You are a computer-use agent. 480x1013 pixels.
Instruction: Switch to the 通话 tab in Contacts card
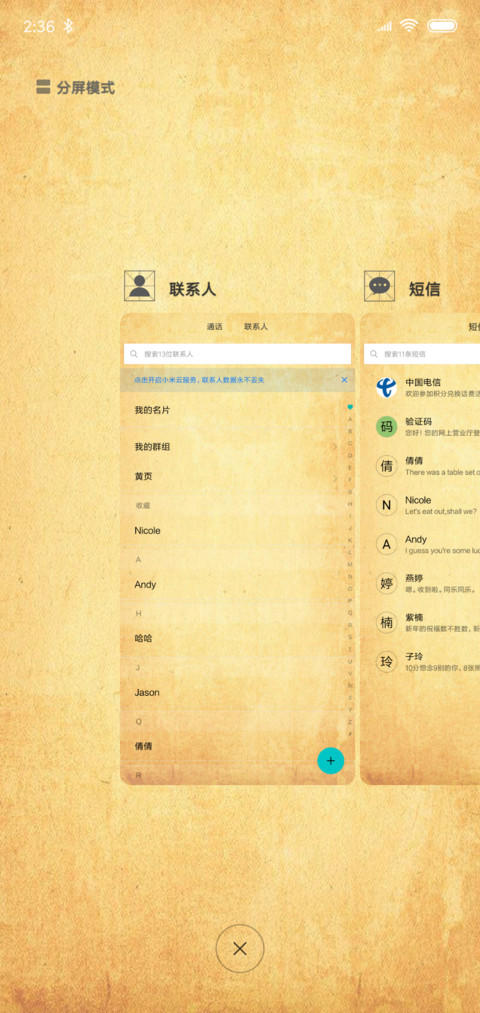point(214,327)
